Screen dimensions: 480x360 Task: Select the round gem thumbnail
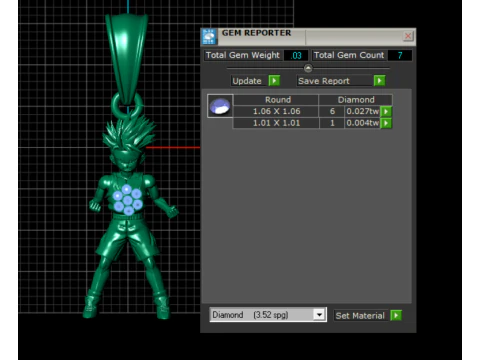point(220,106)
